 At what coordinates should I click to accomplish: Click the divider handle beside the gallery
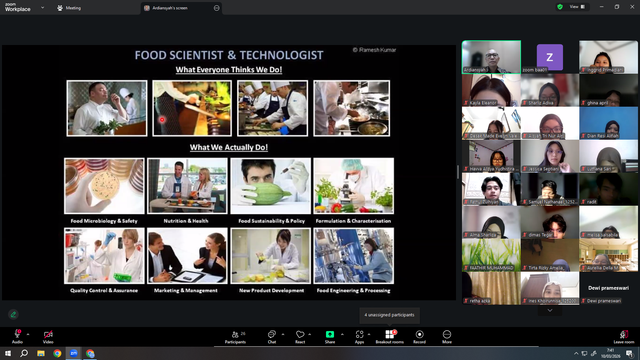(x=458, y=172)
